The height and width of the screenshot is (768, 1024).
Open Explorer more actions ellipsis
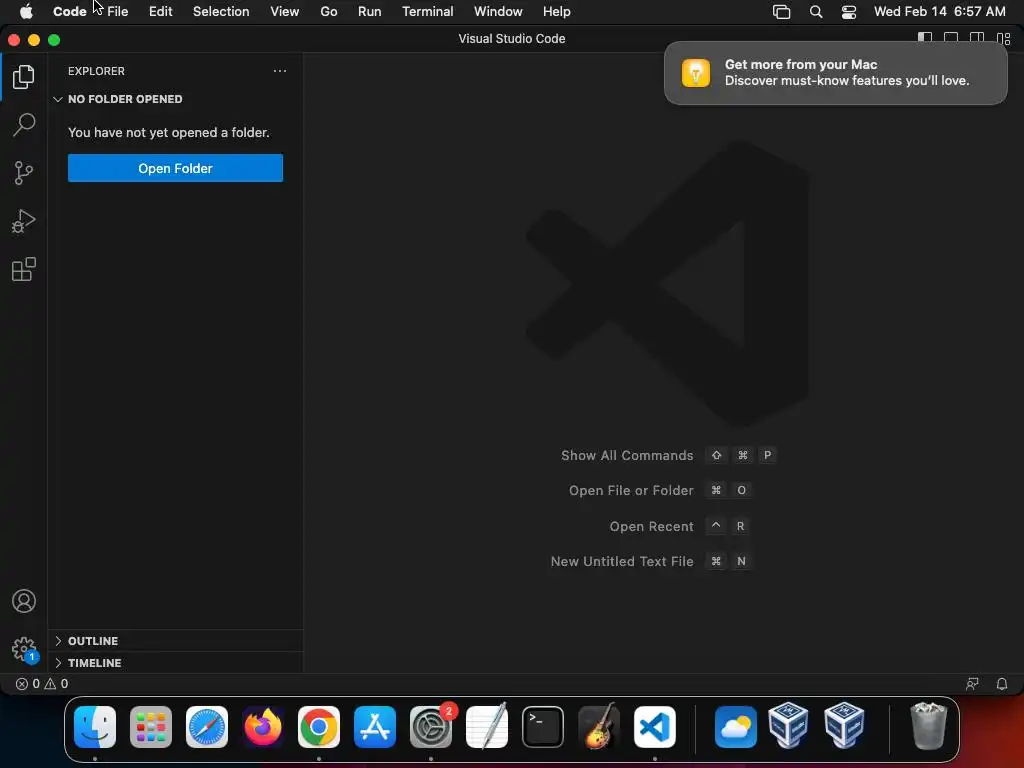coord(280,71)
